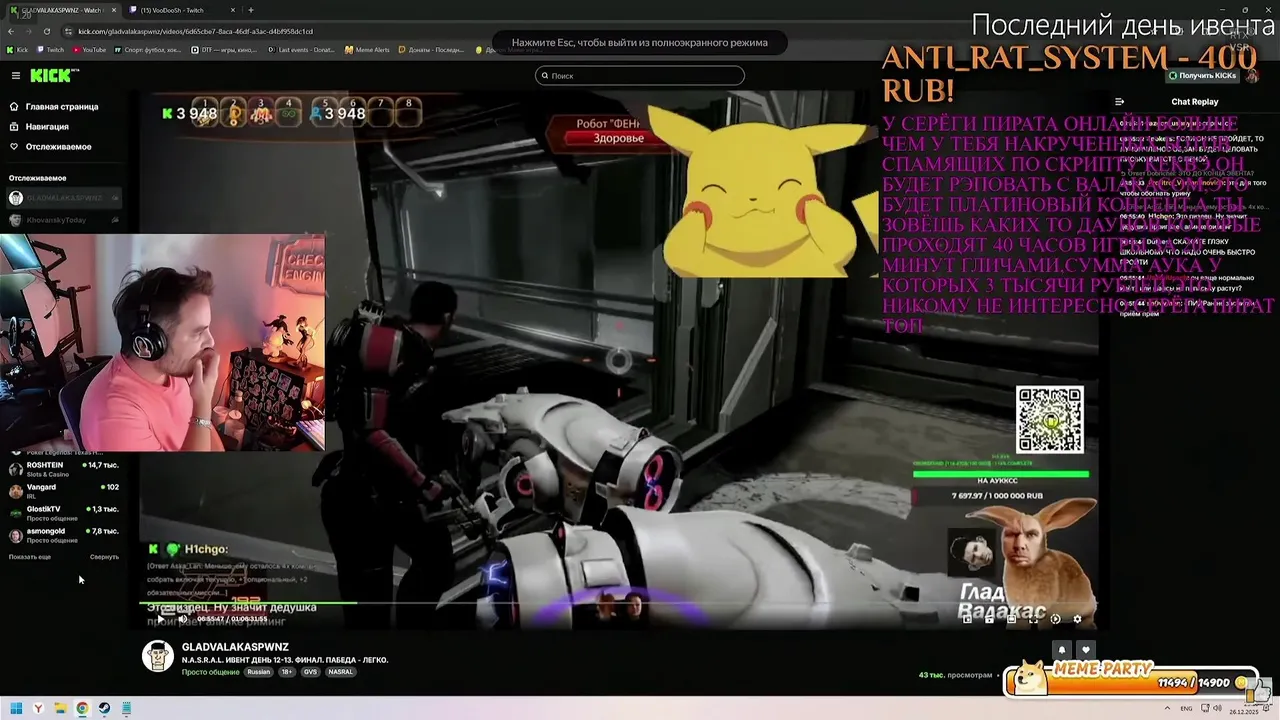Screen dimensions: 1280x720
Task: Click the 43 тыс. просмотрам view count
Action: click(955, 675)
